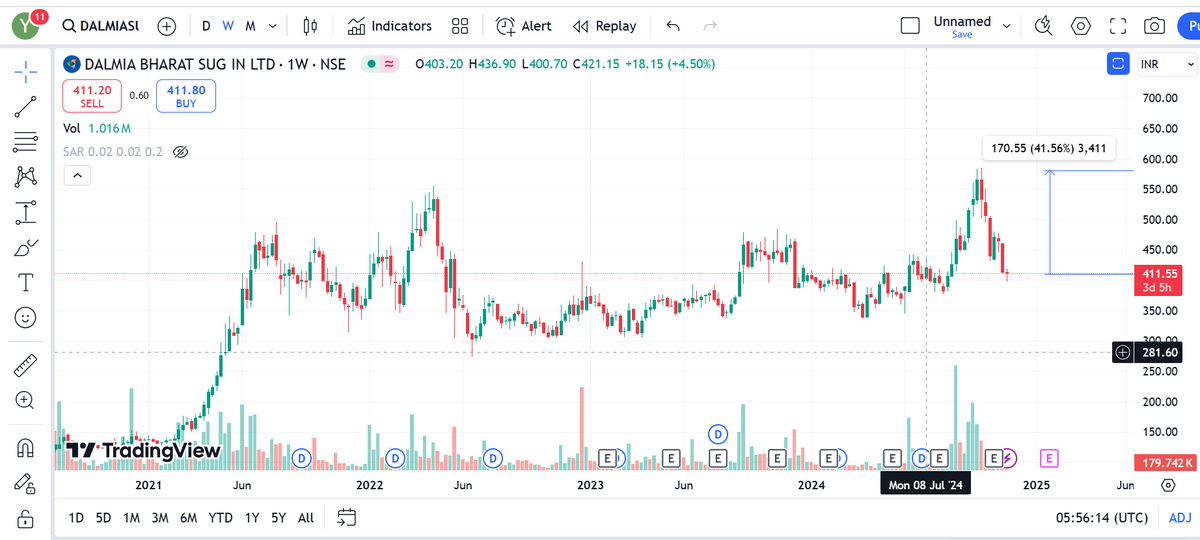Open the go to date calendar

click(346, 518)
